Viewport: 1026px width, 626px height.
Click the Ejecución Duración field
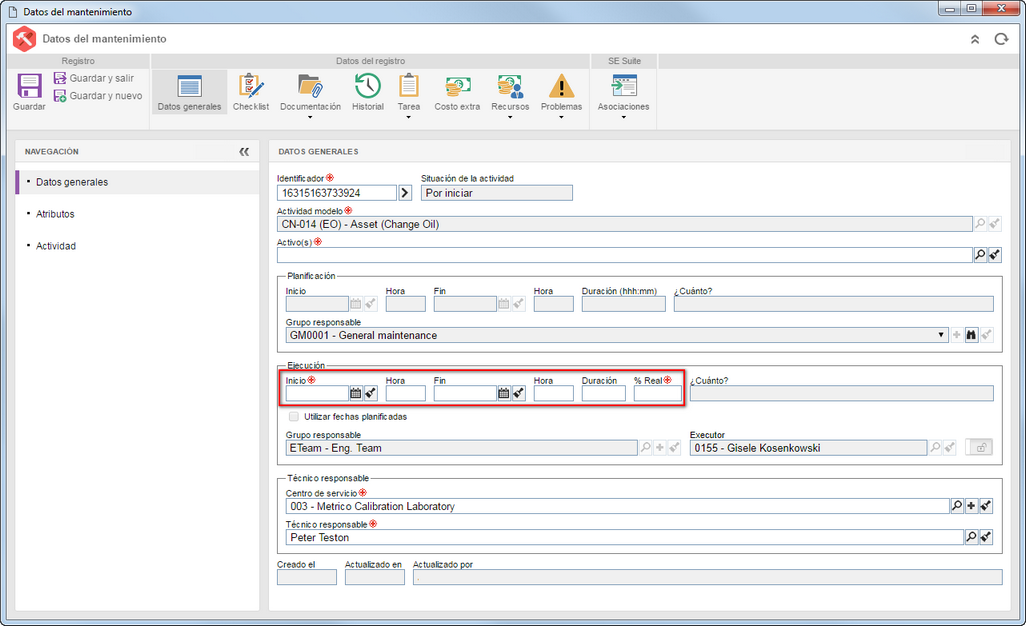[x=603, y=393]
